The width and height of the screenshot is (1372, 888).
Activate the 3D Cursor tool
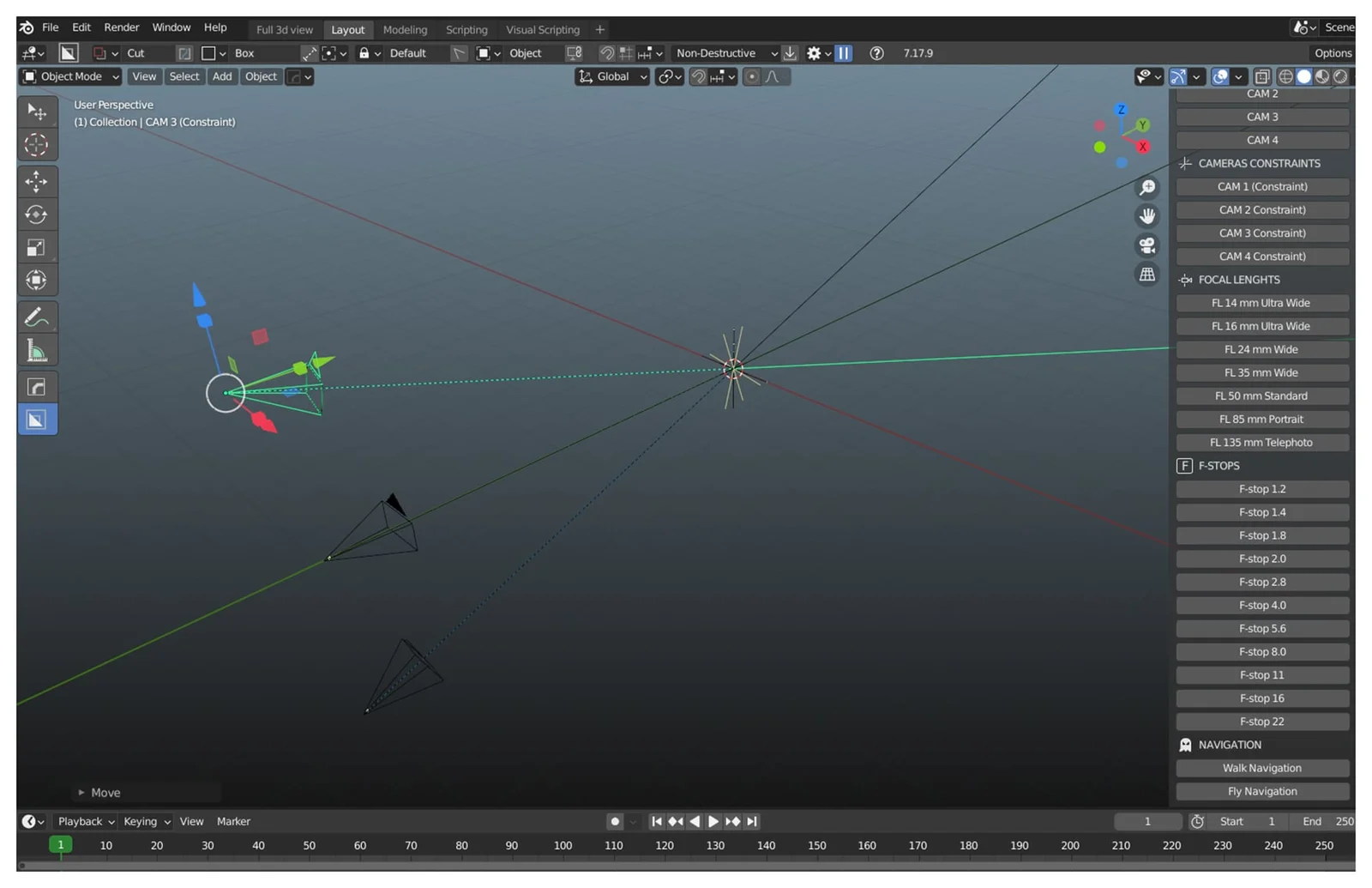38,145
